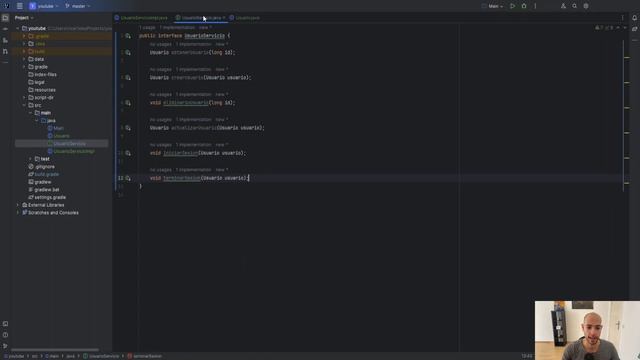Toggle the Project tool window folder icon
Screen dimensions: 640x360
[x=5, y=18]
